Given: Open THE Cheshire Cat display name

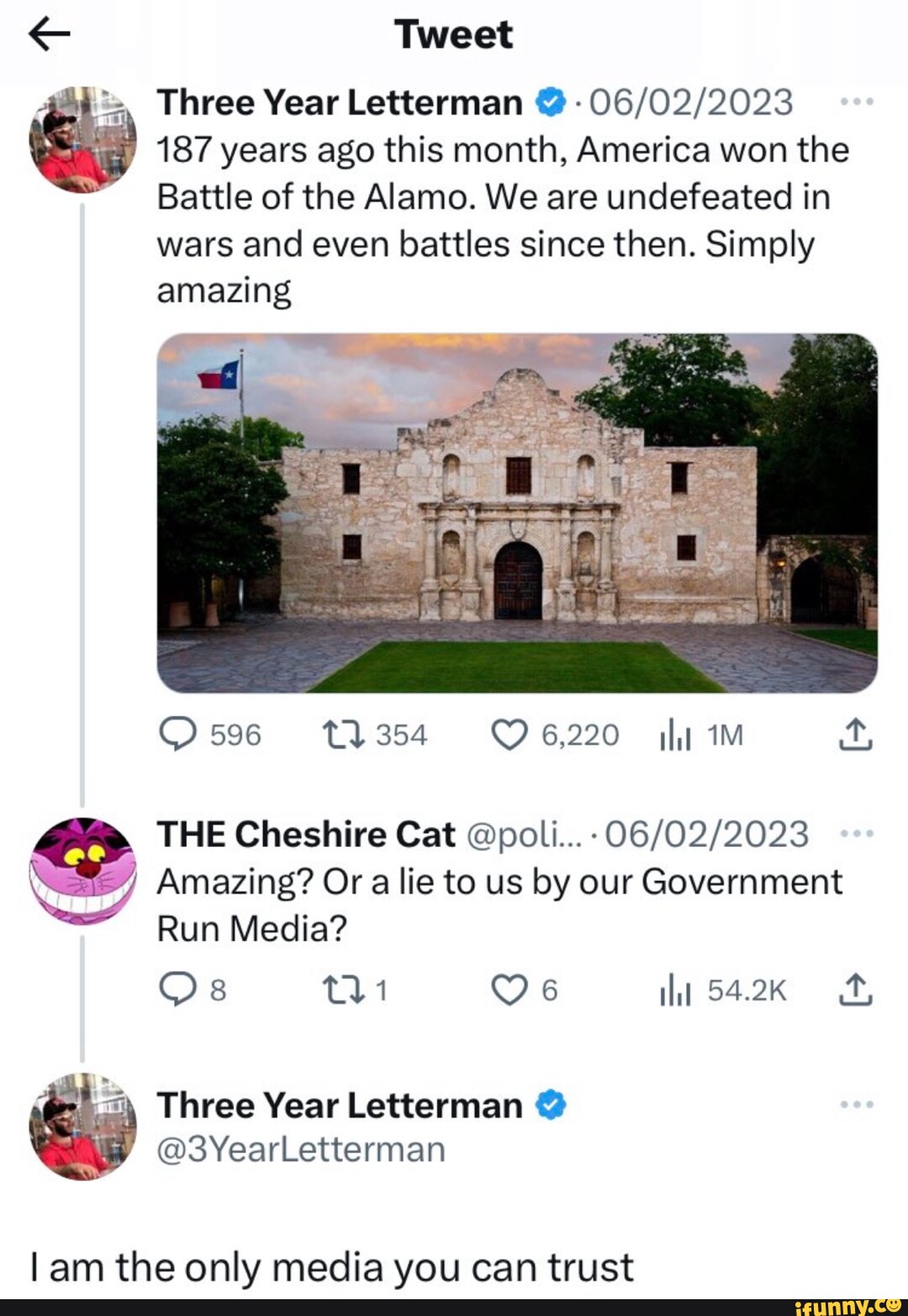Looking at the screenshot, I should [x=306, y=834].
